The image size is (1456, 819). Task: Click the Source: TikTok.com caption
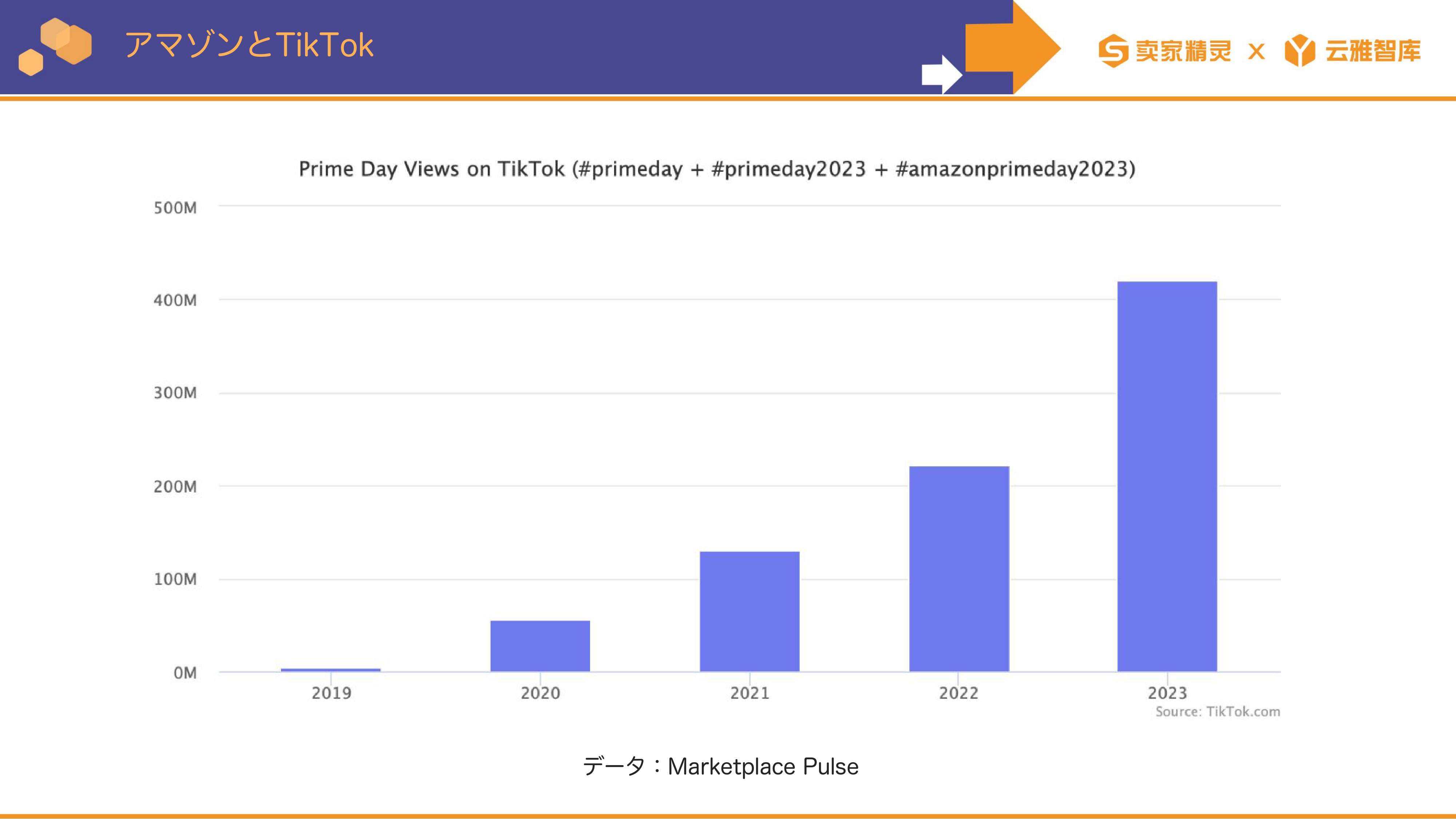point(1218,712)
